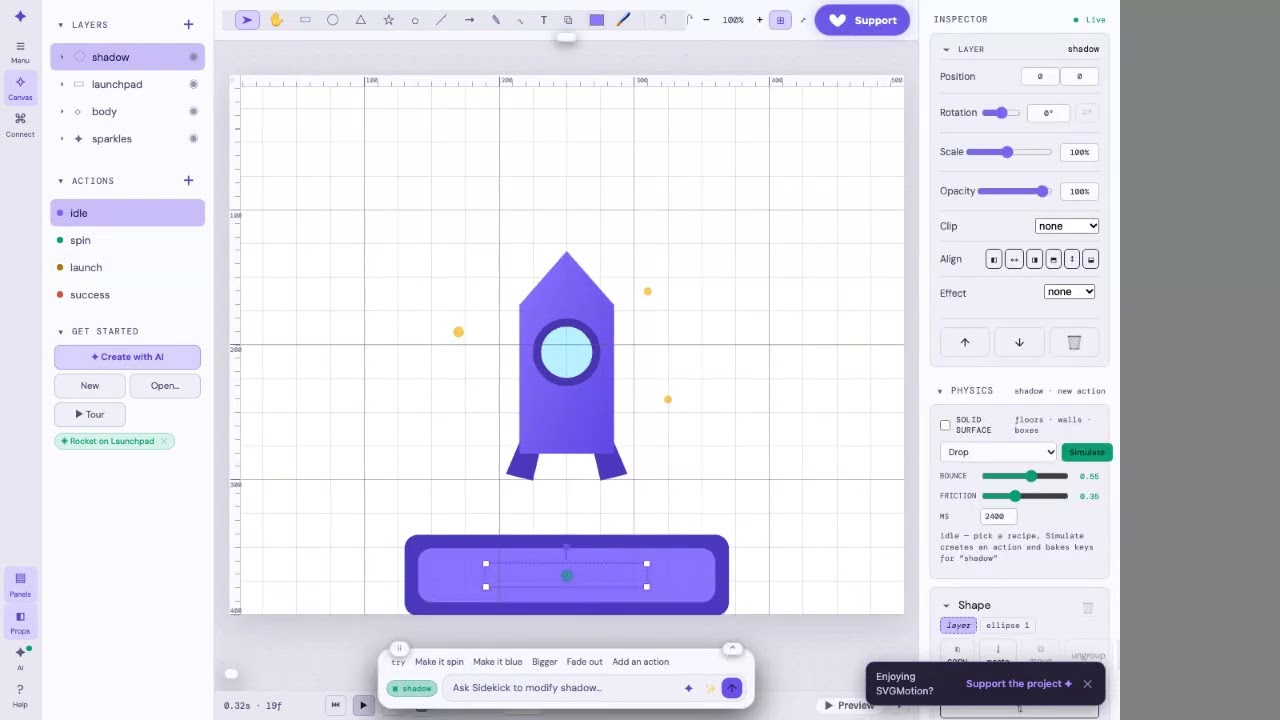This screenshot has height=720, width=1280.
Task: Select the launch action
Action: [x=128, y=267]
